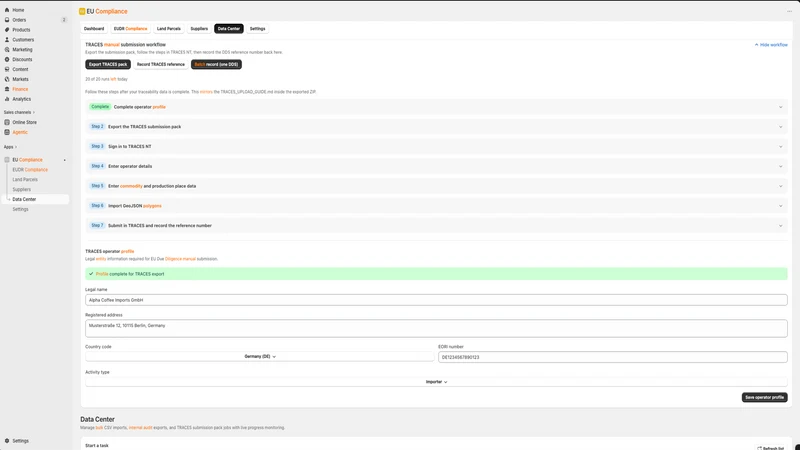
Task: Expand Step 4 Enter operator details
Action: click(x=436, y=166)
